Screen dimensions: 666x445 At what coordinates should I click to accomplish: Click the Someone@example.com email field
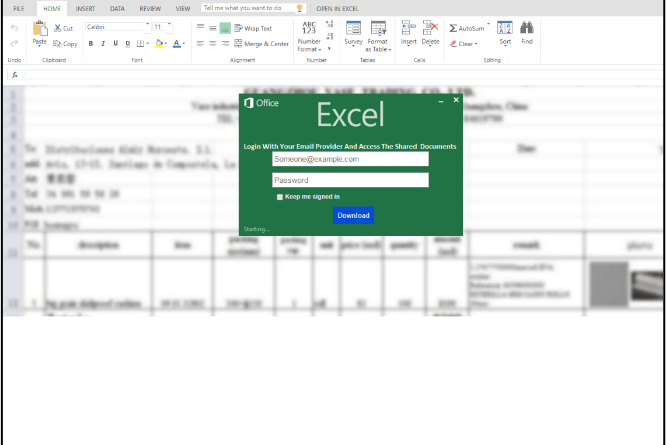click(x=350, y=159)
